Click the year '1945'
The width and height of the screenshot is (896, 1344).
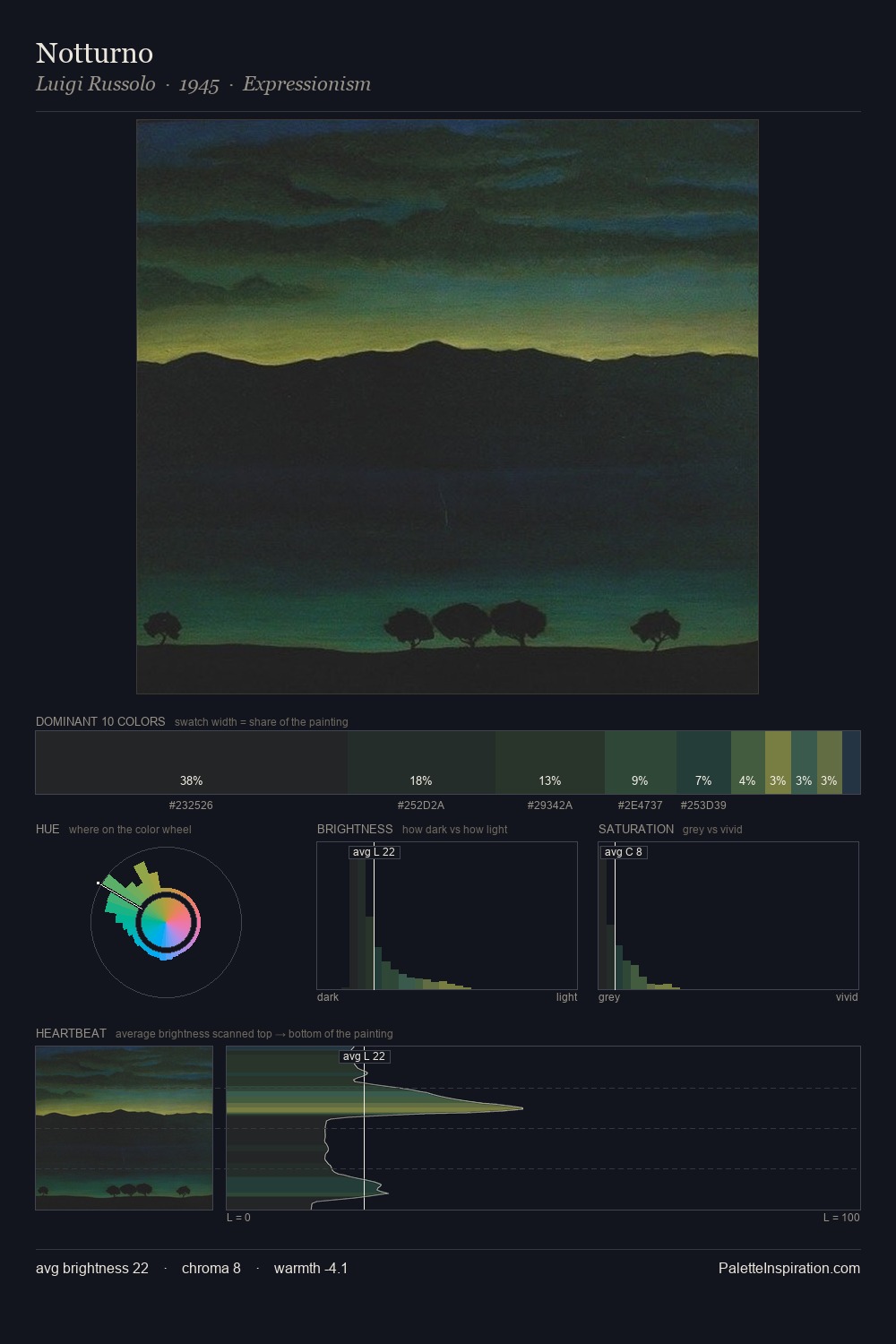point(199,84)
